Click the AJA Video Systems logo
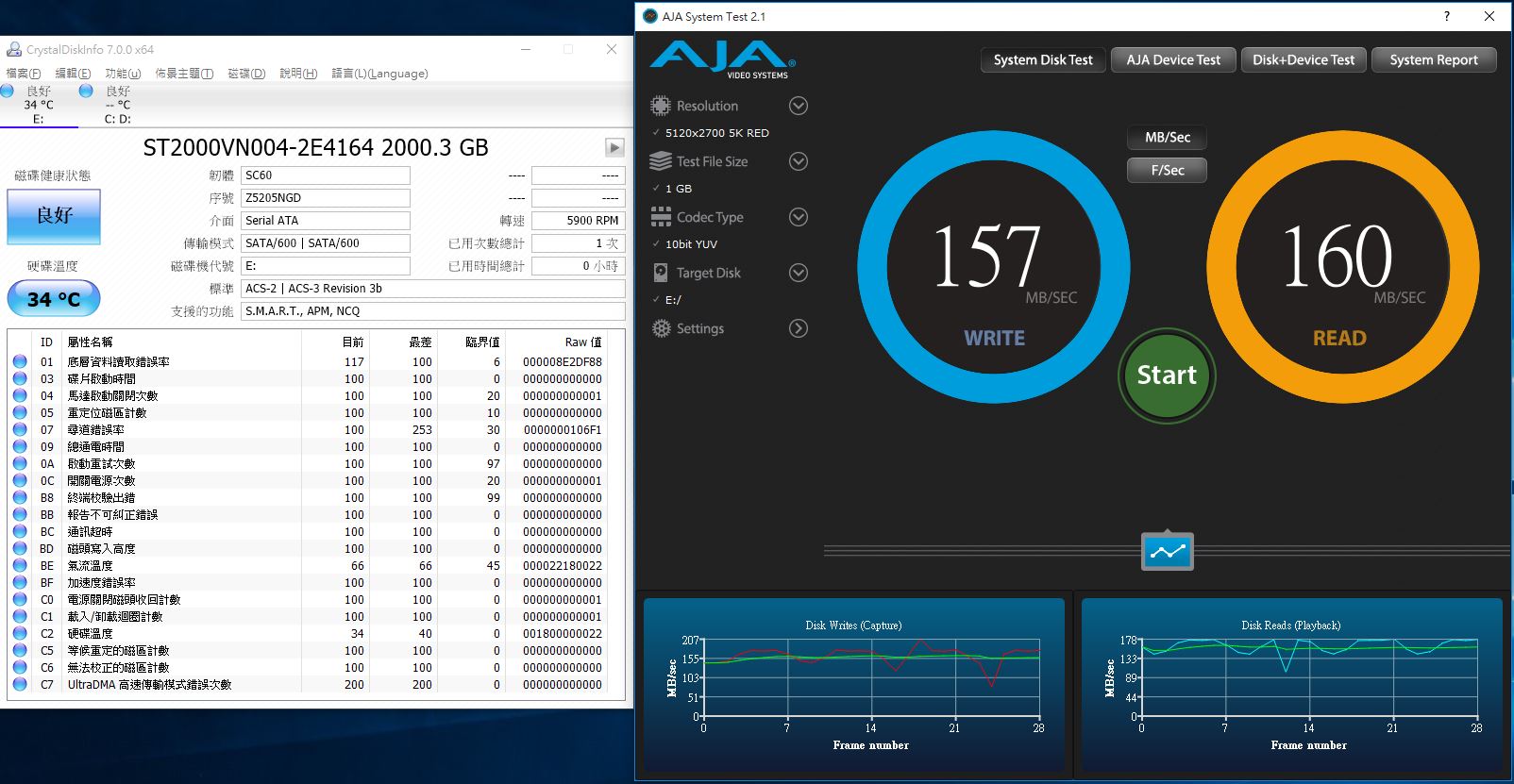Viewport: 1514px width, 784px height. click(x=722, y=59)
